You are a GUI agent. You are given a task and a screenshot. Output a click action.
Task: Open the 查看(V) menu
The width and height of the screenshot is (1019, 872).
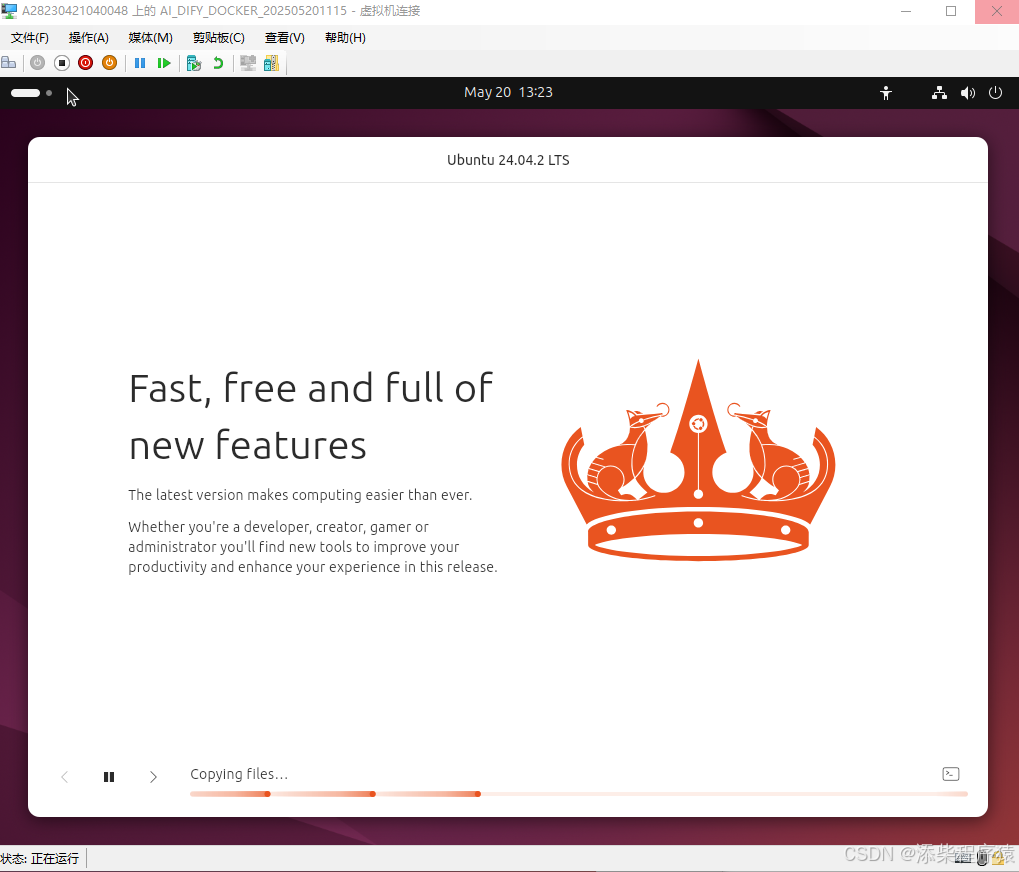pyautogui.click(x=285, y=38)
